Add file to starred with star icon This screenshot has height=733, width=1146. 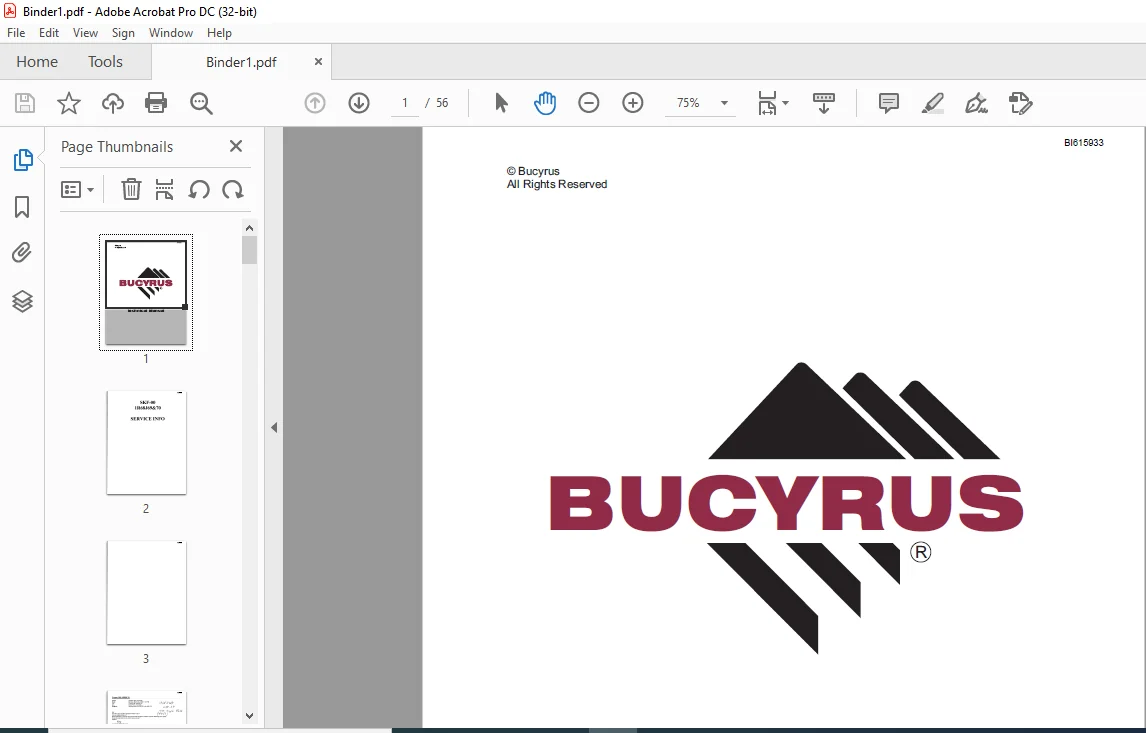69,103
